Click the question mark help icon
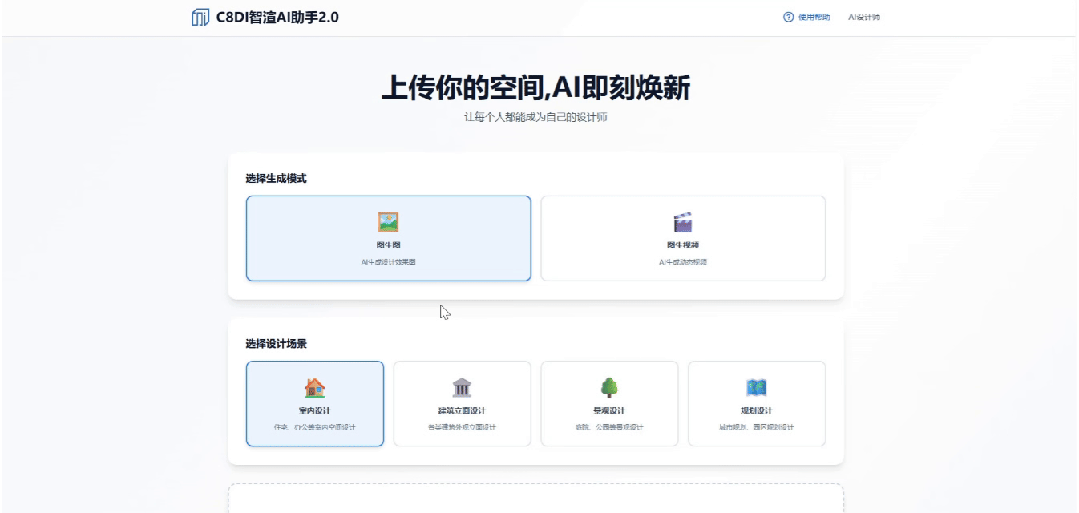 [788, 17]
